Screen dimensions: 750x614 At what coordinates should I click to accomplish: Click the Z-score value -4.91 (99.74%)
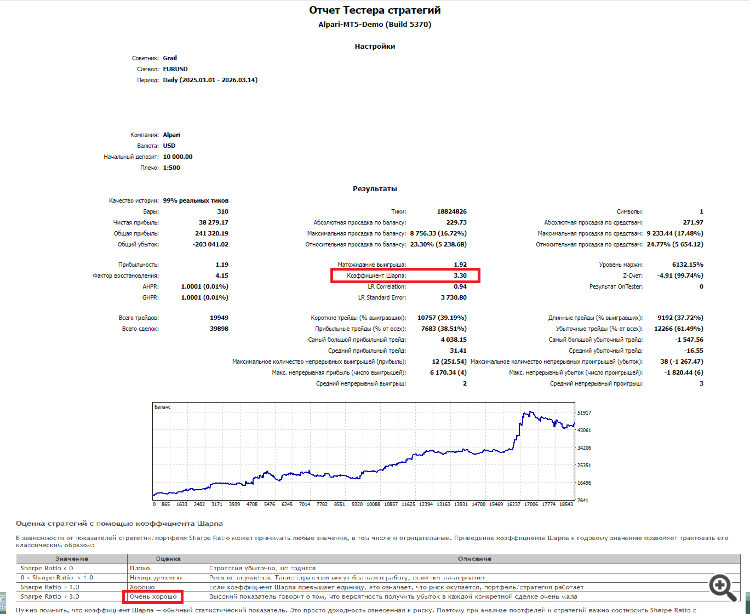coord(680,275)
